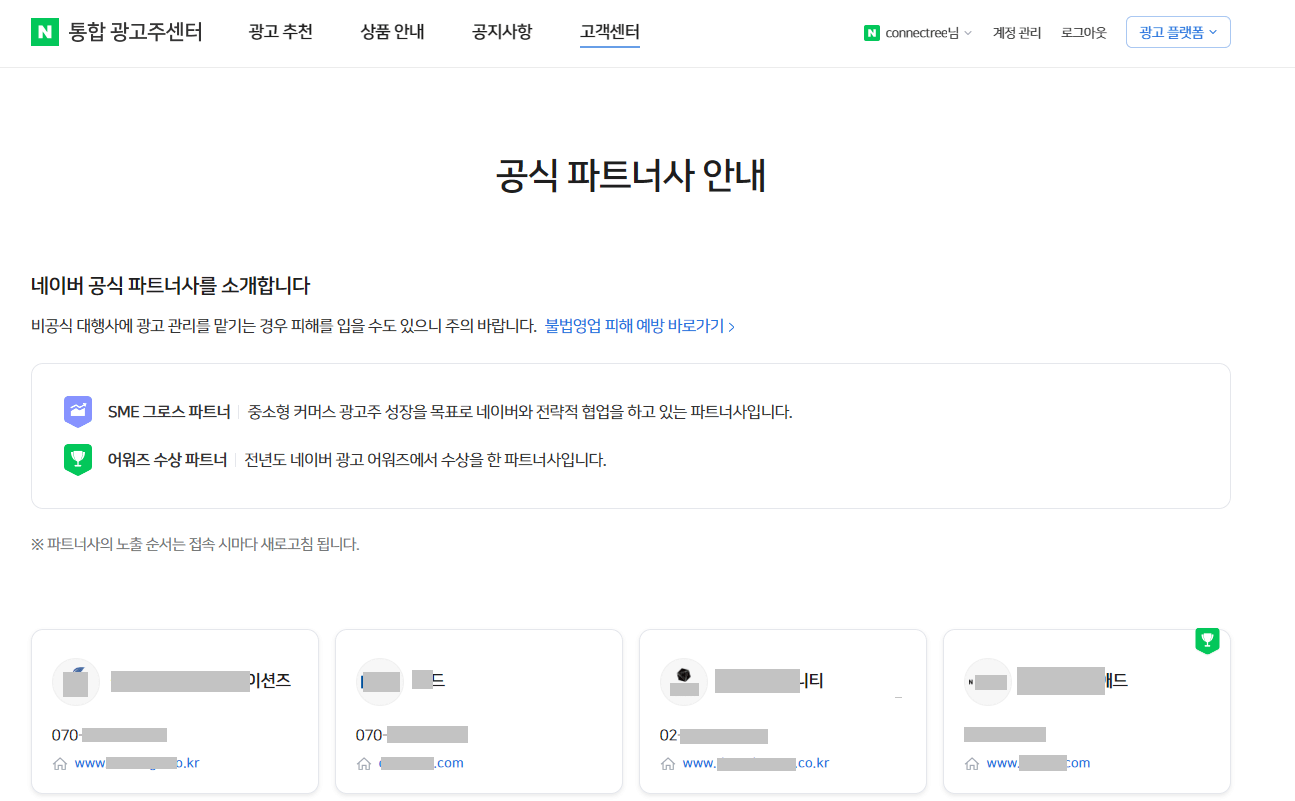This screenshot has height=801, width=1295.
Task: Click the home icon on the fourth partner card
Action: click(x=971, y=762)
